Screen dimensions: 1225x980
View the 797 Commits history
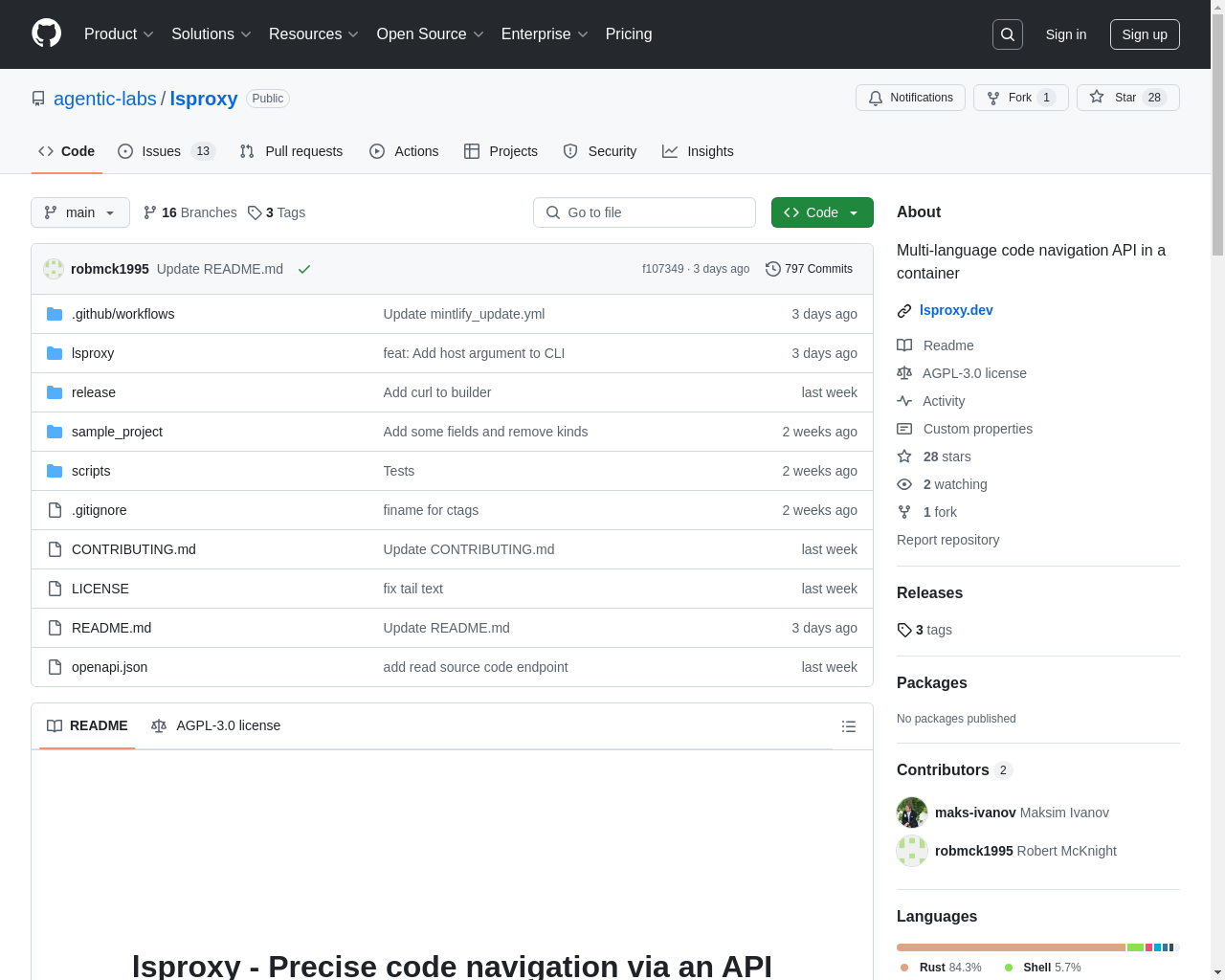click(809, 269)
